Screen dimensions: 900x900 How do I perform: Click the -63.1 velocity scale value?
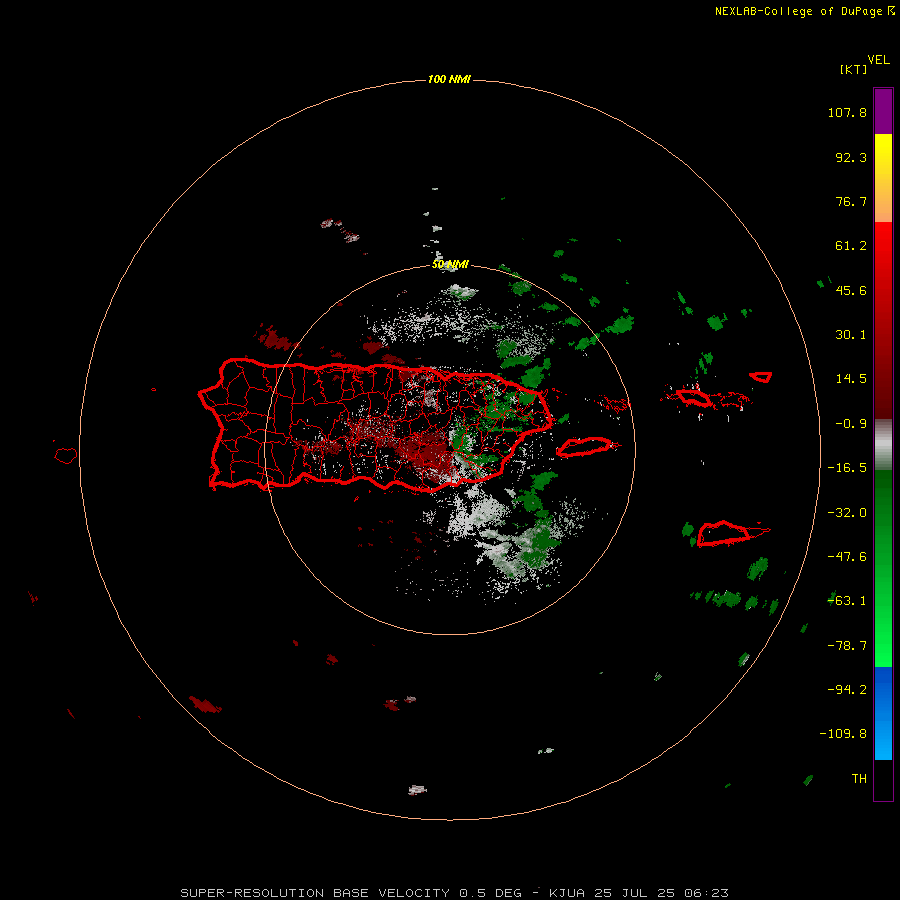click(x=847, y=601)
